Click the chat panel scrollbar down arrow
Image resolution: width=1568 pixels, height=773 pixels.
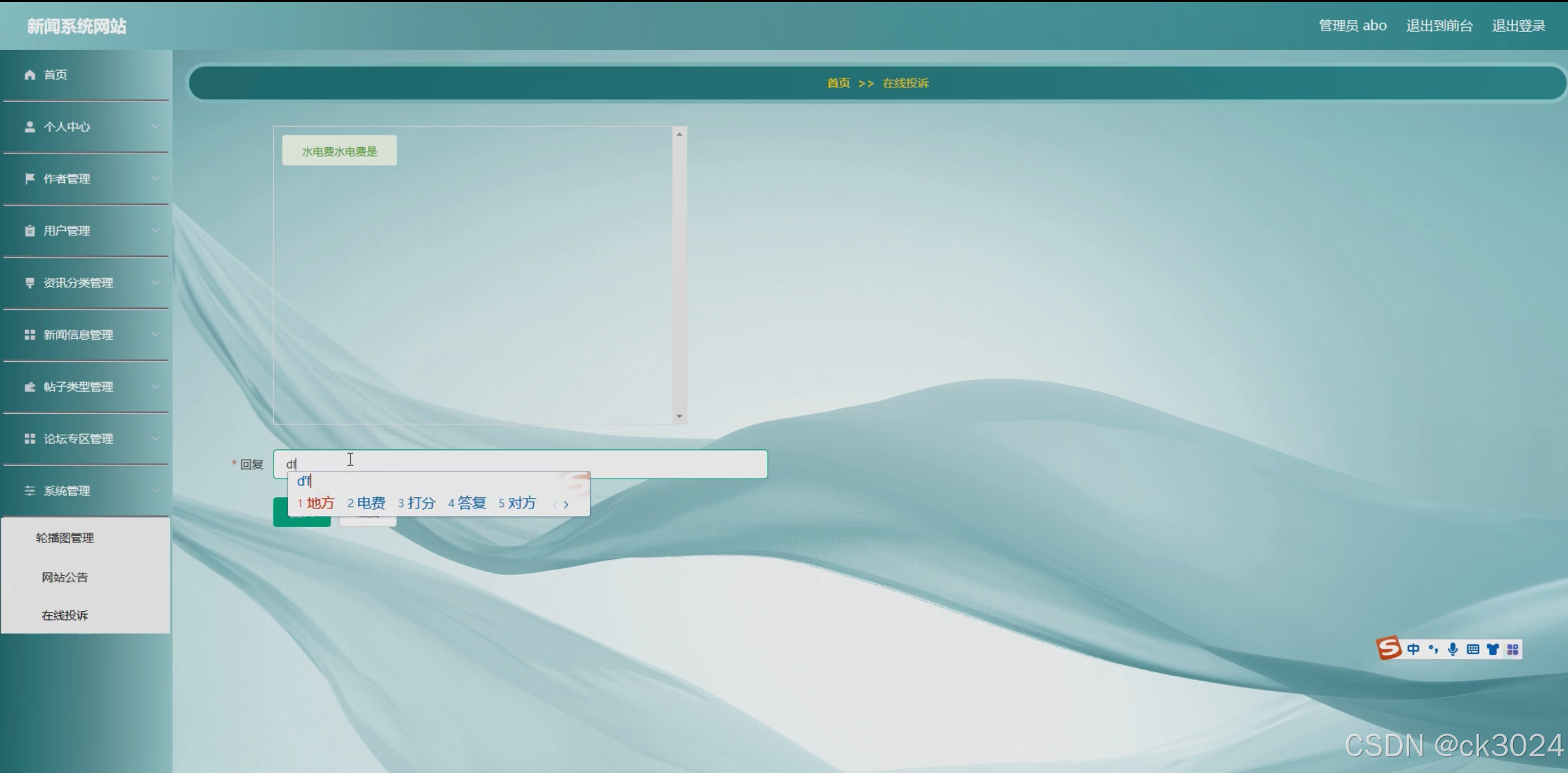pyautogui.click(x=680, y=417)
